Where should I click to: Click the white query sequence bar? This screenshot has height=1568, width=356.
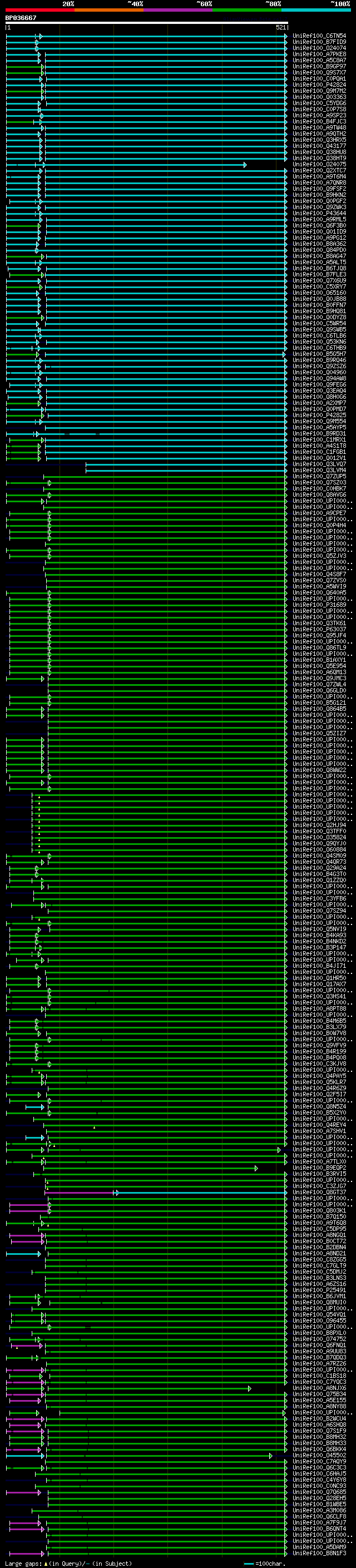147,23
